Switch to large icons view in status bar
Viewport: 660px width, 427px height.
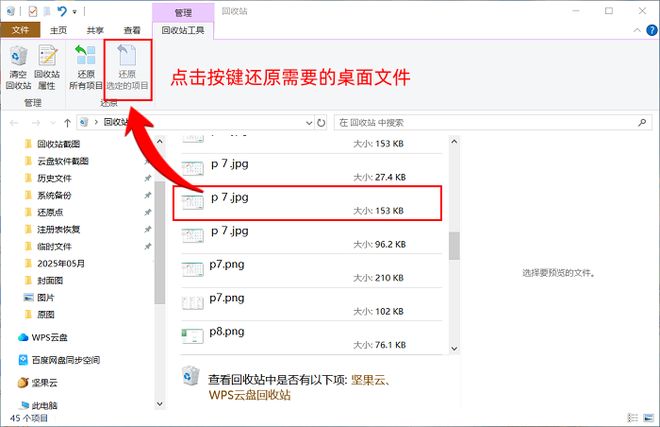point(649,418)
